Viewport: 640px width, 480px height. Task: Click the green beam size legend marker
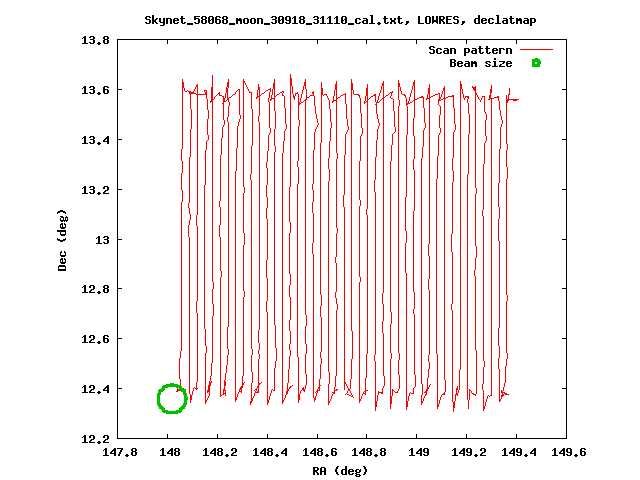536,63
